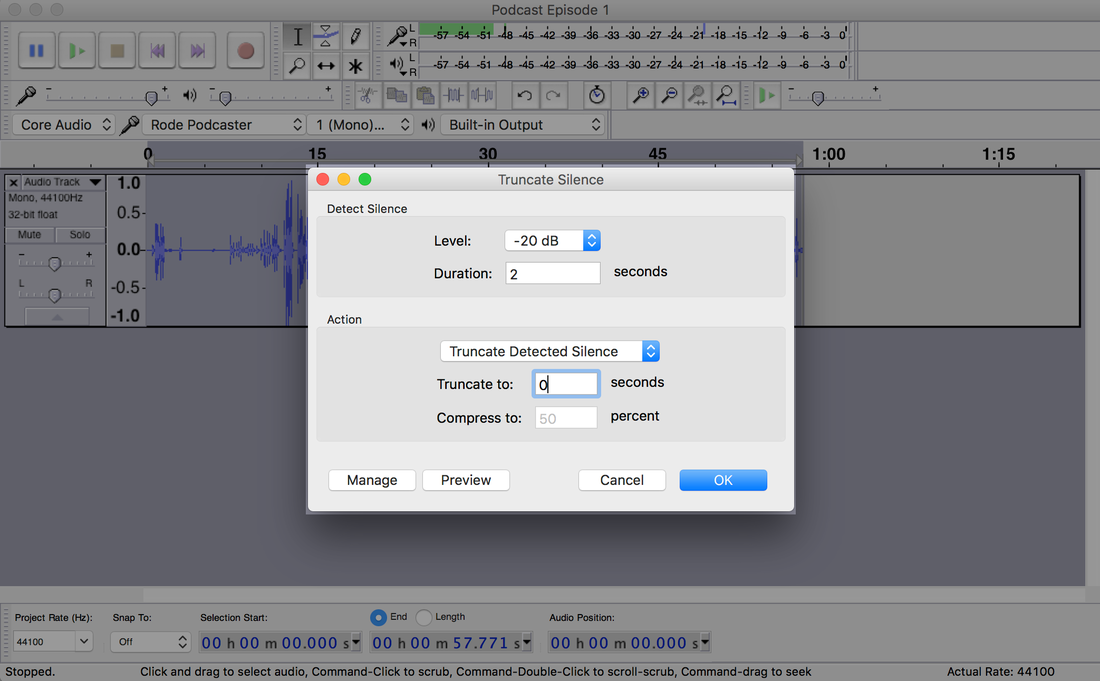
Task: Click the Sync-Lock tracks clock icon
Action: pos(596,95)
